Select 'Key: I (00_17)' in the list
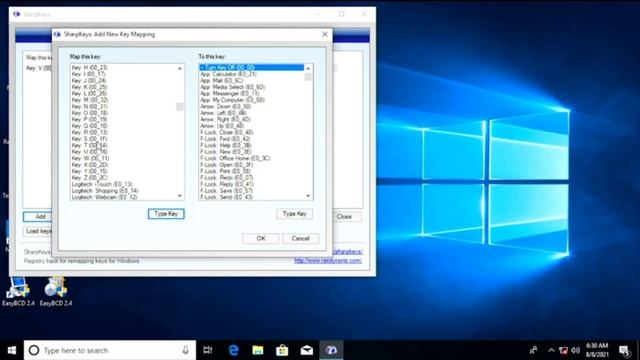640x360 pixels. 88,74
